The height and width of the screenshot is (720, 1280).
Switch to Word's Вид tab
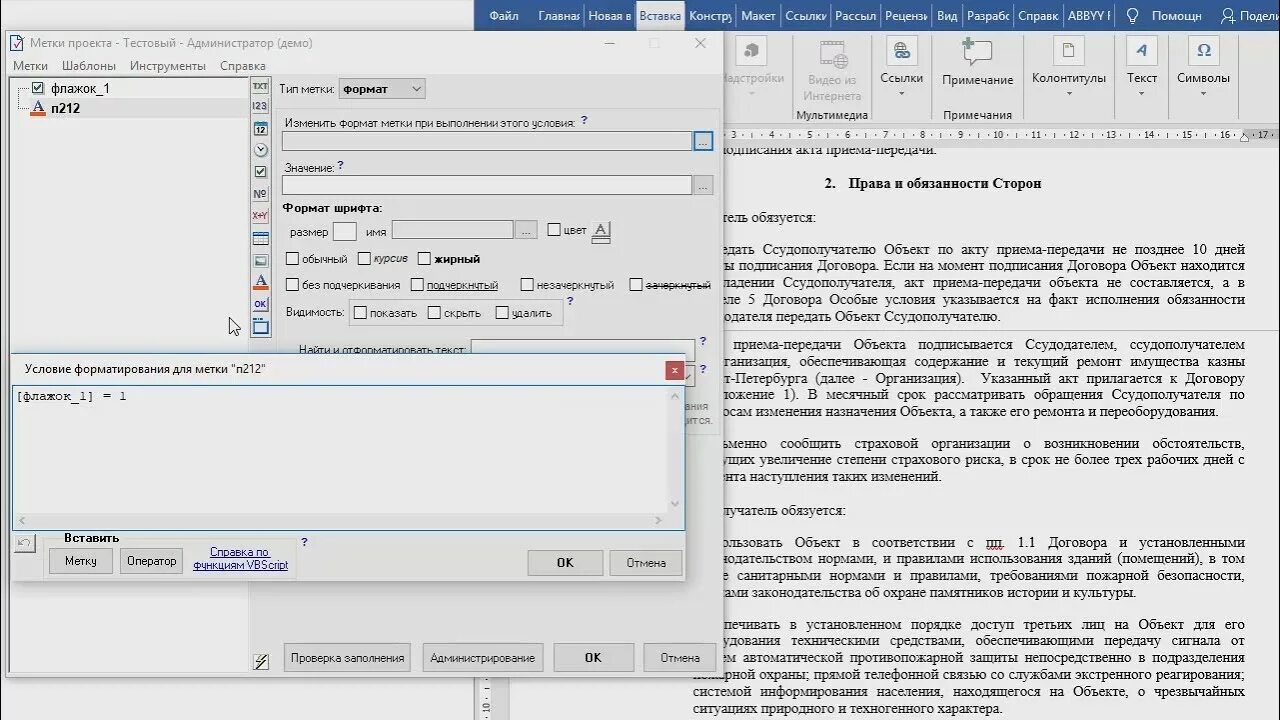coord(947,16)
